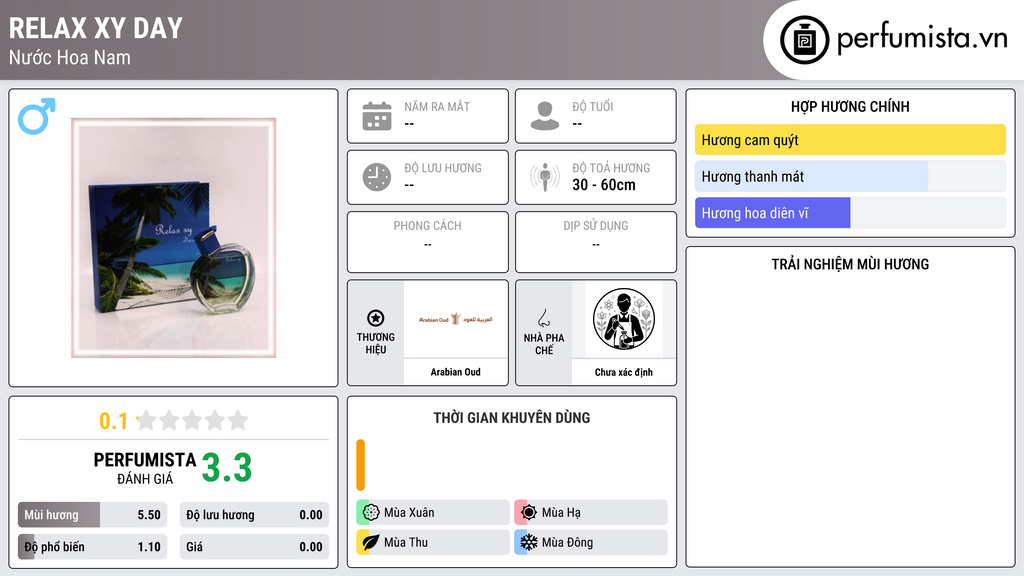Click the clock icon for Độ lưu hương

(x=377, y=177)
